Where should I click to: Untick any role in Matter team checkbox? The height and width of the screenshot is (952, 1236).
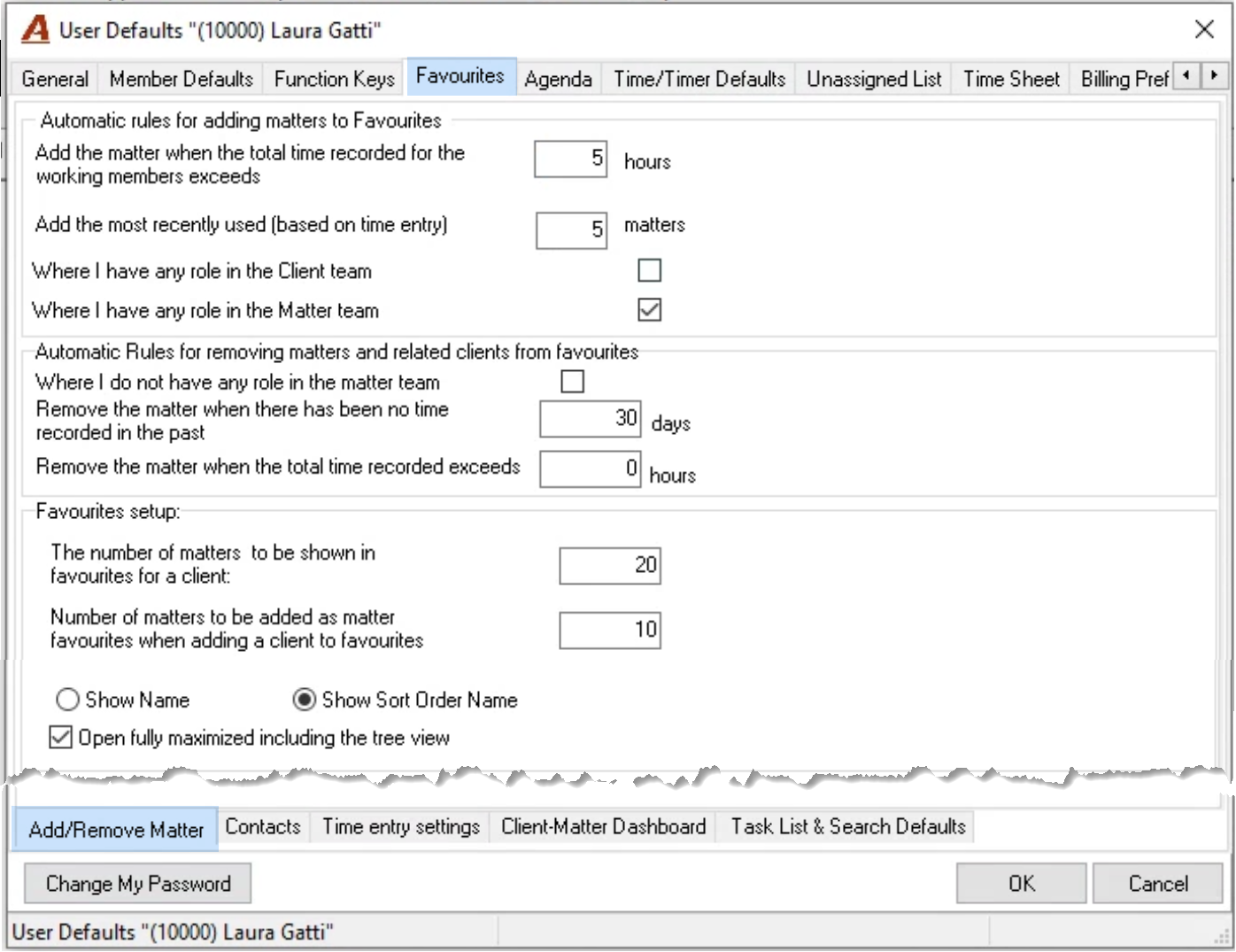650,310
